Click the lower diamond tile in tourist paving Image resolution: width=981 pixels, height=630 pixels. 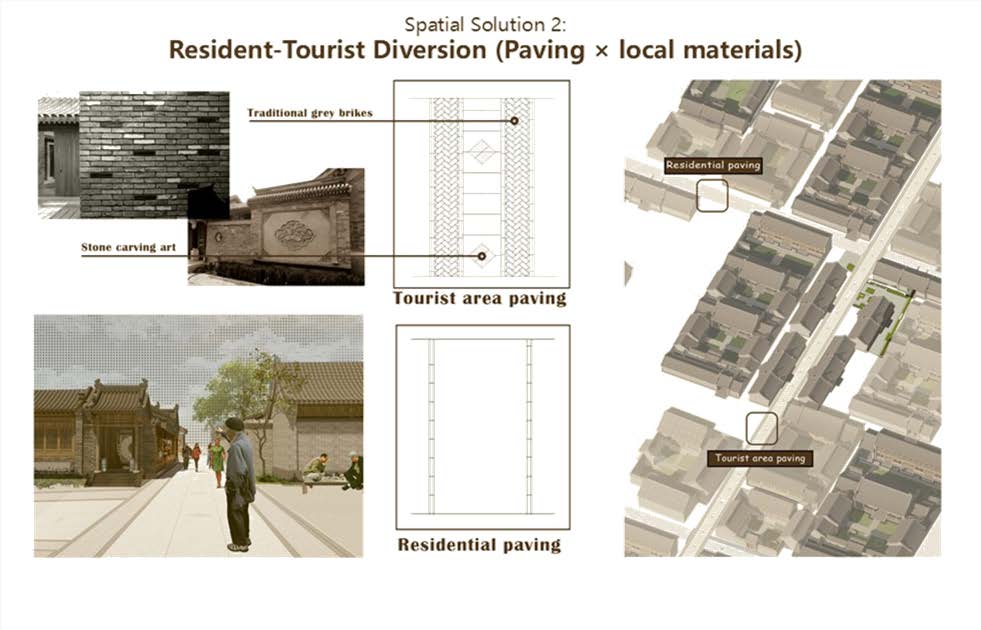482,256
